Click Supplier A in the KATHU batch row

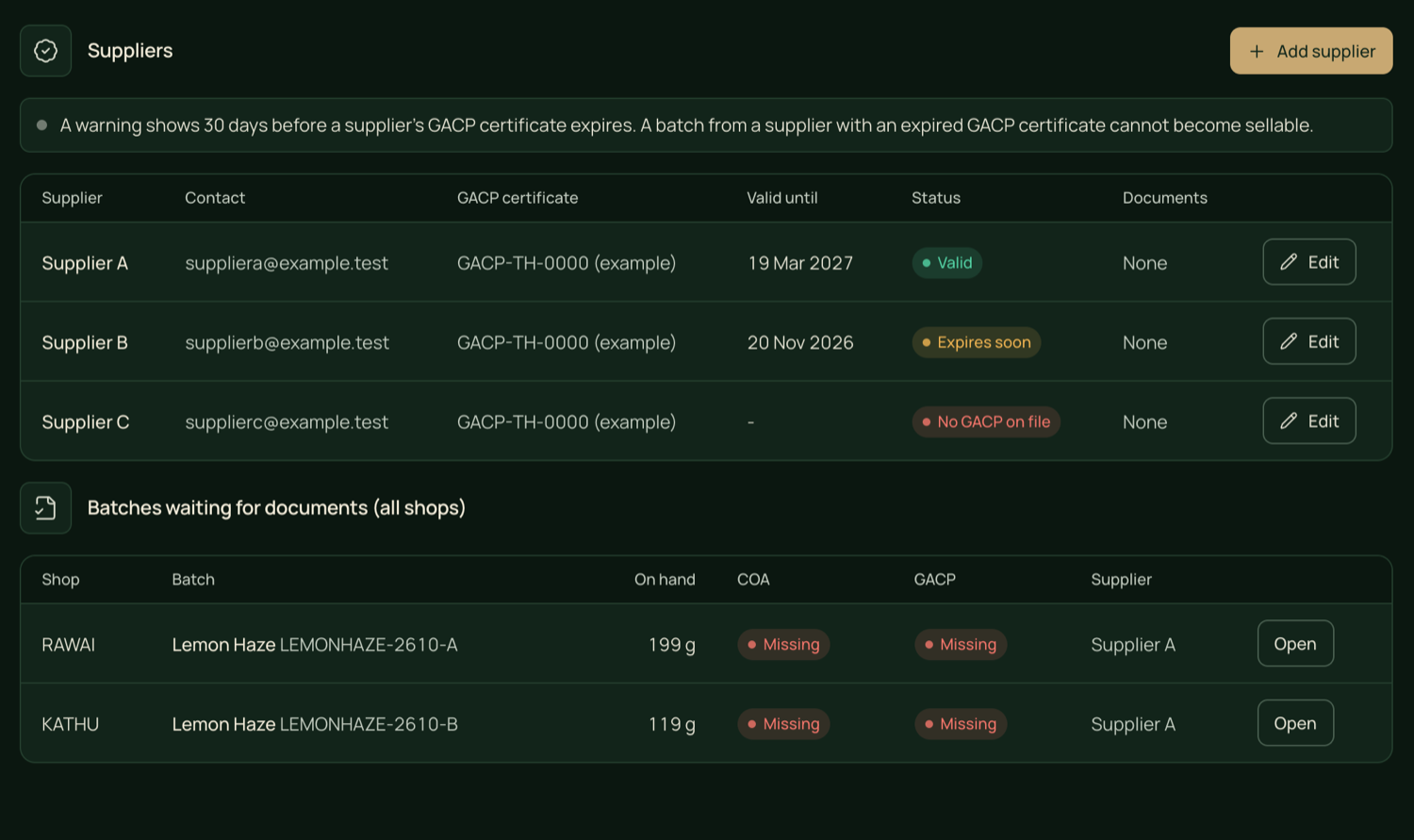[x=1133, y=724]
